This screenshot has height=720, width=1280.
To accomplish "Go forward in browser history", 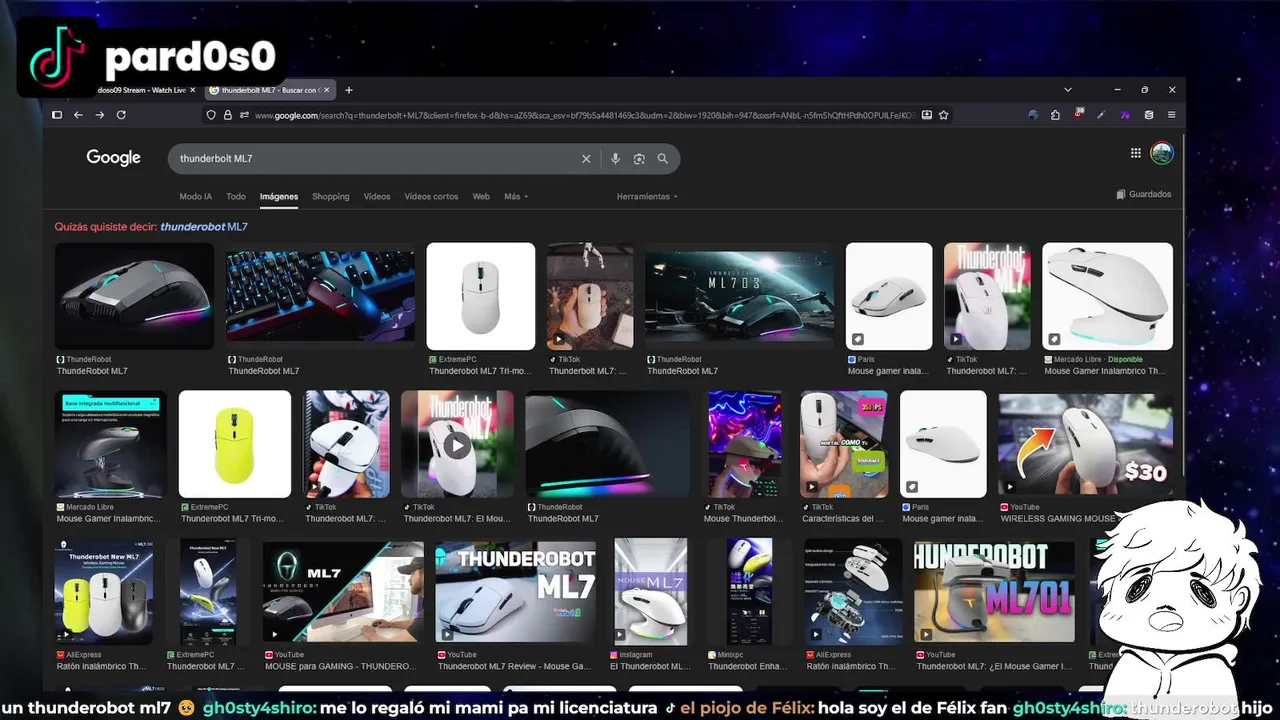I will [x=99, y=115].
